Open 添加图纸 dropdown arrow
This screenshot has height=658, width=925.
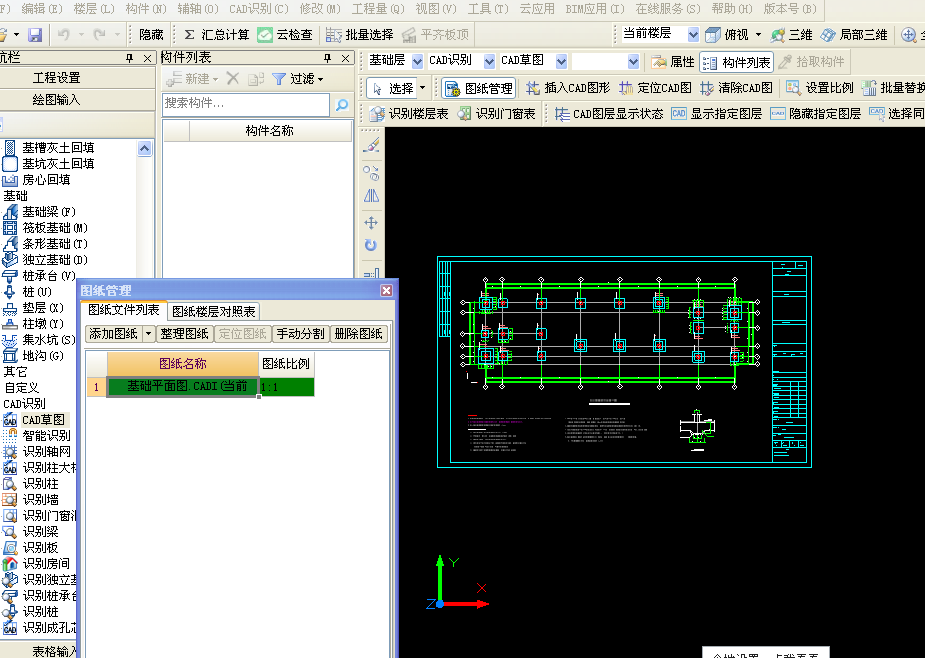(148, 334)
